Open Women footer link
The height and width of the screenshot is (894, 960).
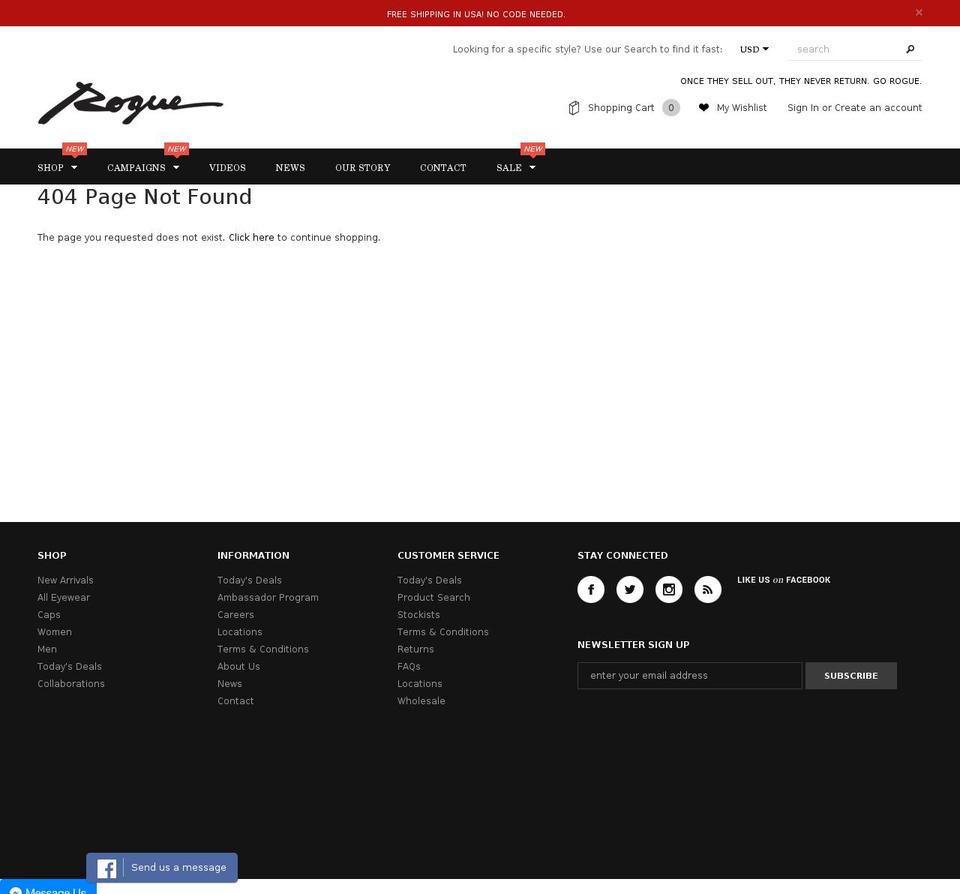pyautogui.click(x=54, y=631)
